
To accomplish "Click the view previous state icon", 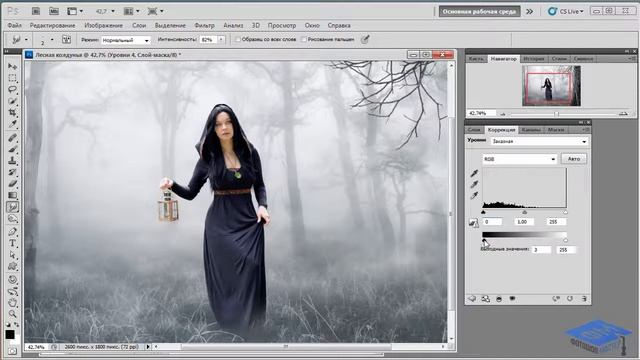I will [x=556, y=299].
